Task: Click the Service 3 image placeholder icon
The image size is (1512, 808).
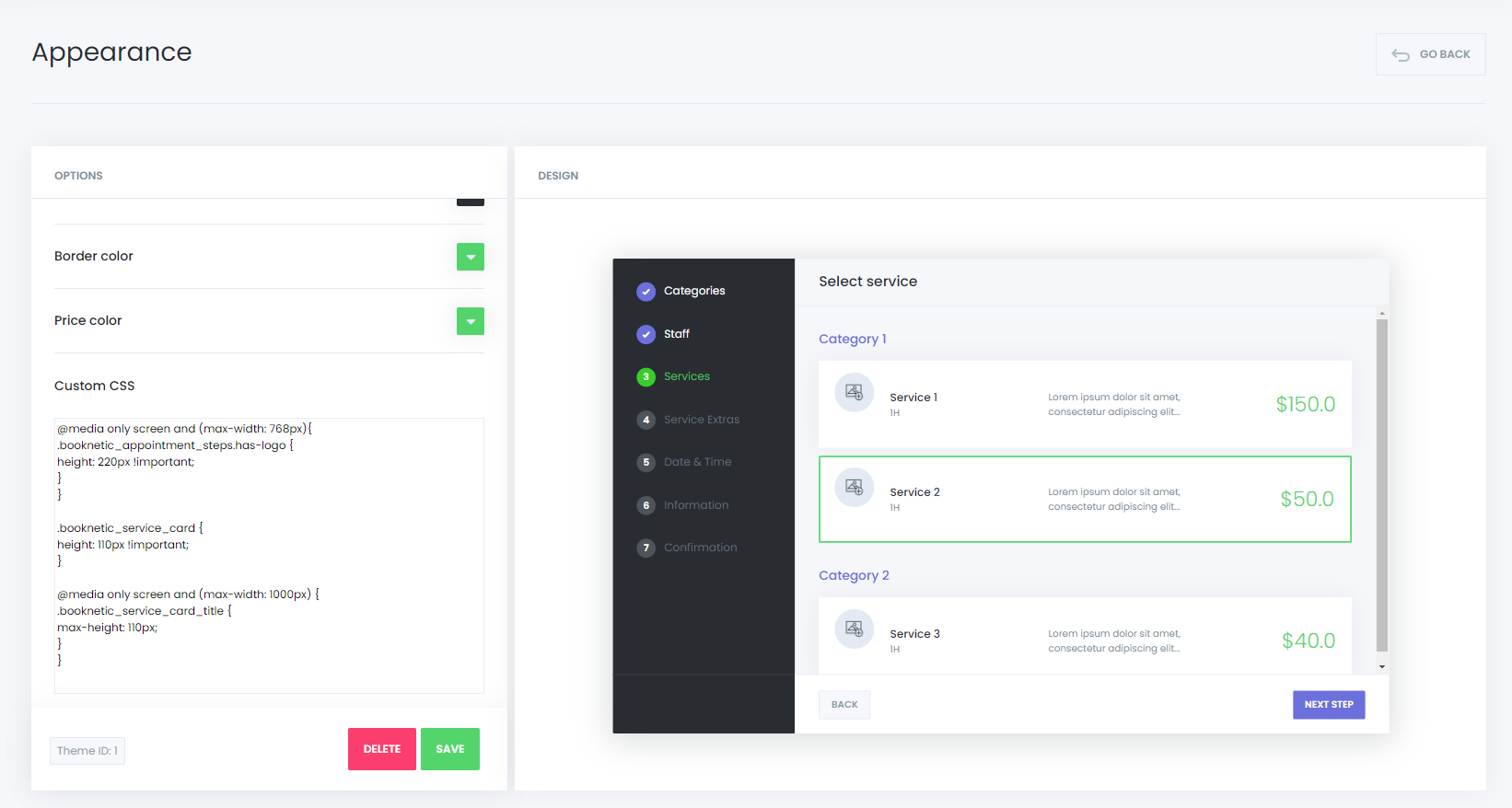Action: [x=855, y=629]
